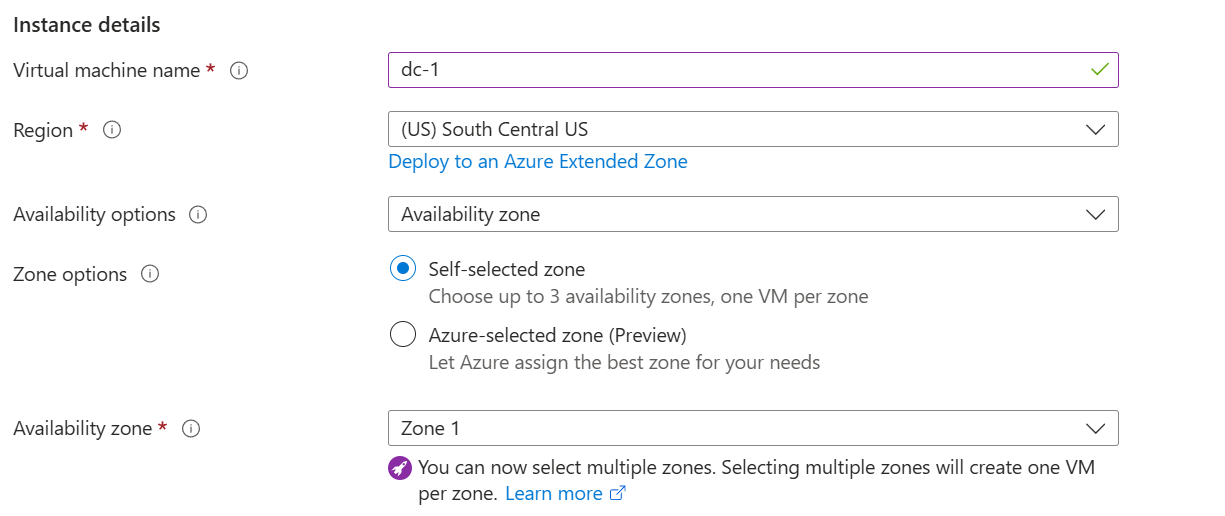Image resolution: width=1225 pixels, height=516 pixels.
Task: Click the Instance details section heading
Action: 87,25
